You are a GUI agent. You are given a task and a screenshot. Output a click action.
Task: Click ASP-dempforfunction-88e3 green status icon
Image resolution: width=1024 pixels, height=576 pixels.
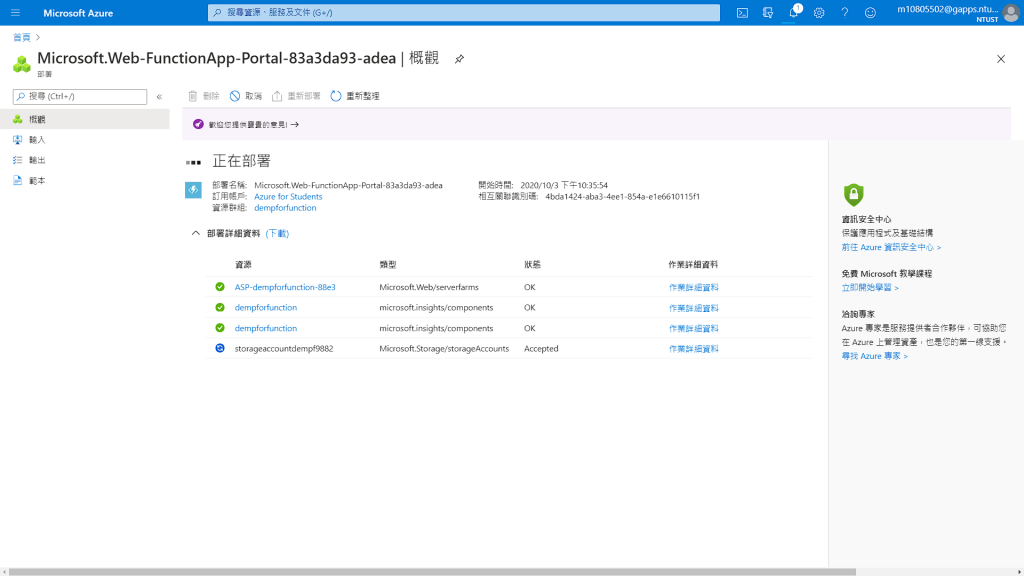[220, 287]
